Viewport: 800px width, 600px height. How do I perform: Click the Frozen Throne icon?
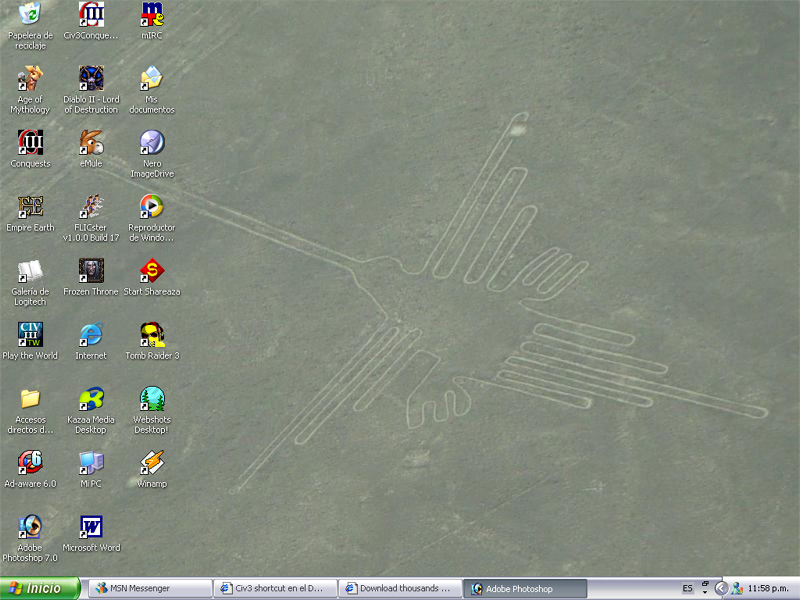(x=91, y=271)
